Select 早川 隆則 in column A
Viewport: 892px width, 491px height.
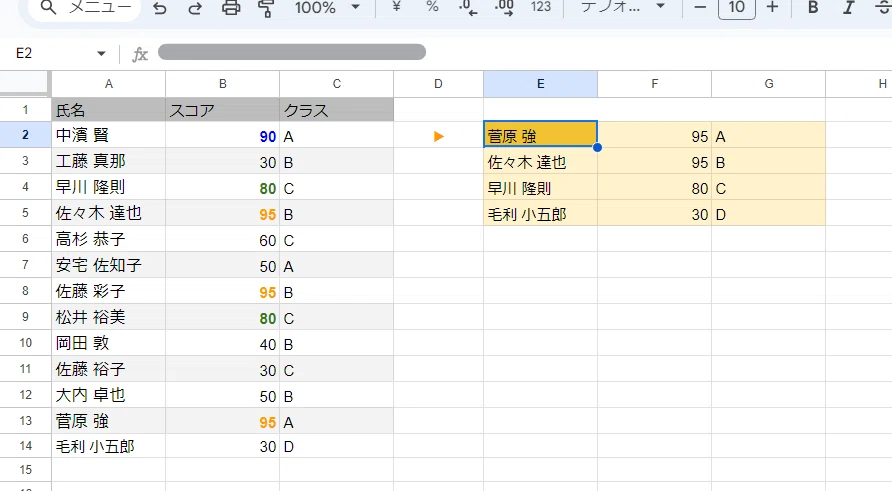tap(109, 187)
